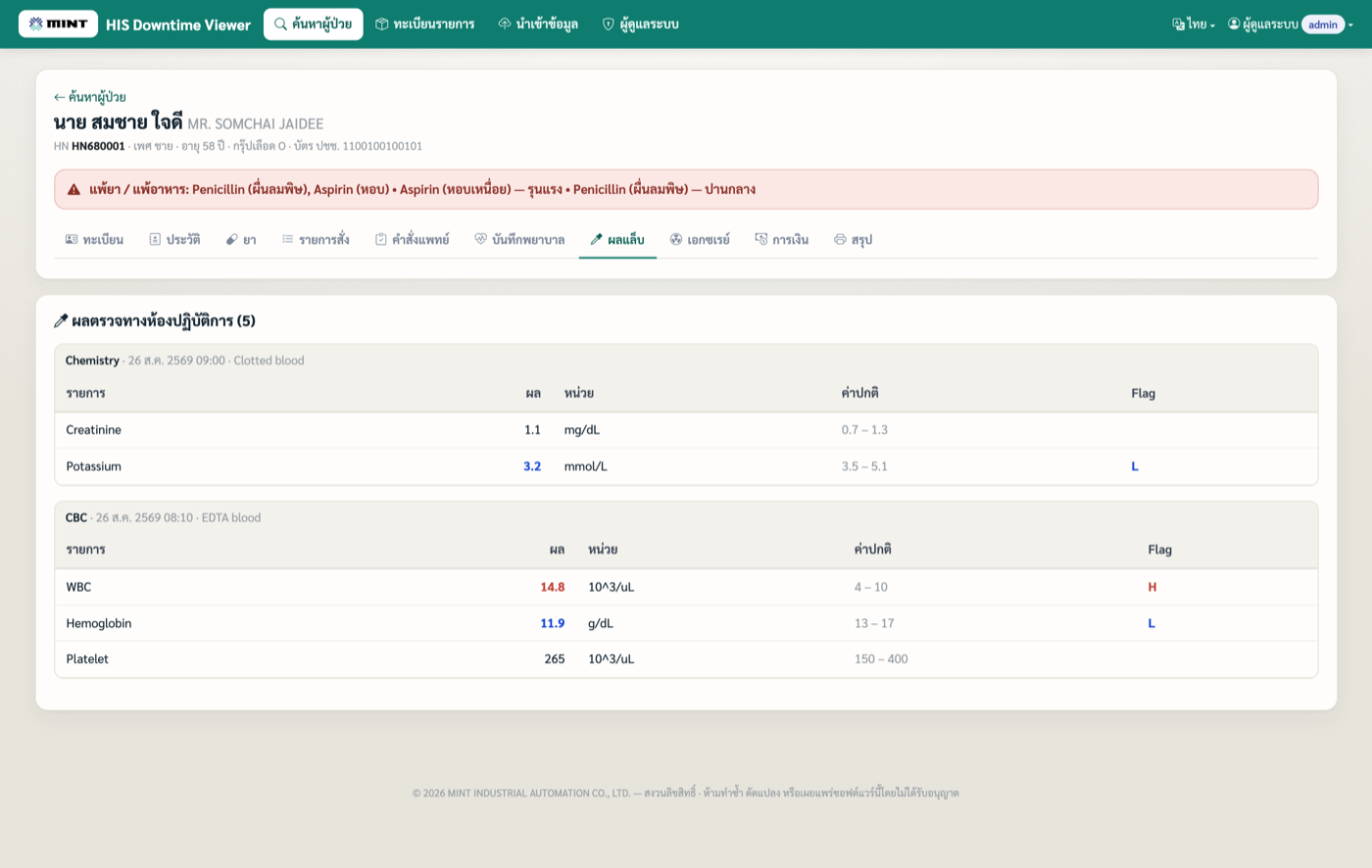Click the cloud upload icon for นำเข้าข้อมูล
The image size is (1372, 868).
point(505,24)
